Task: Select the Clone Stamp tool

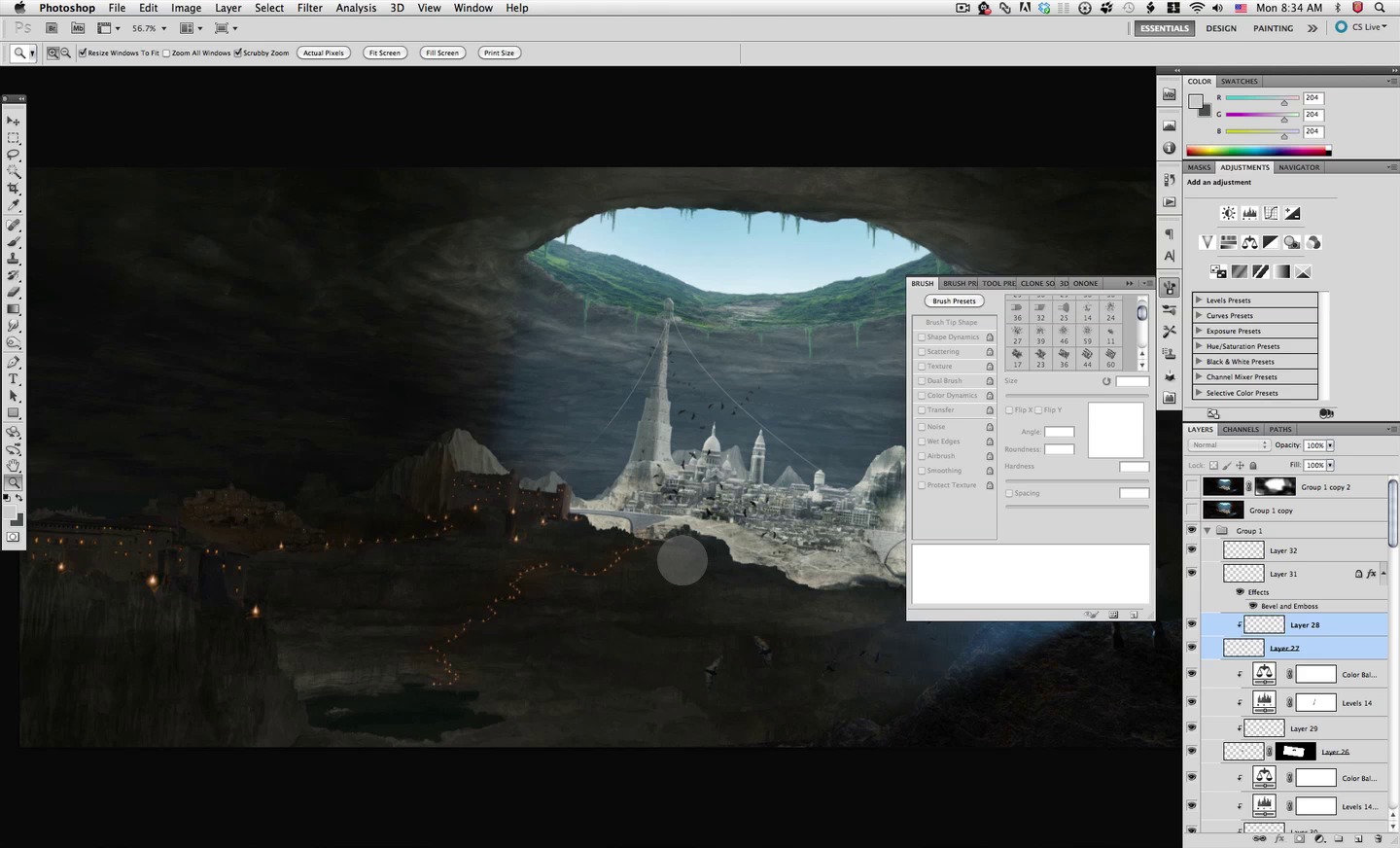Action: tap(14, 258)
